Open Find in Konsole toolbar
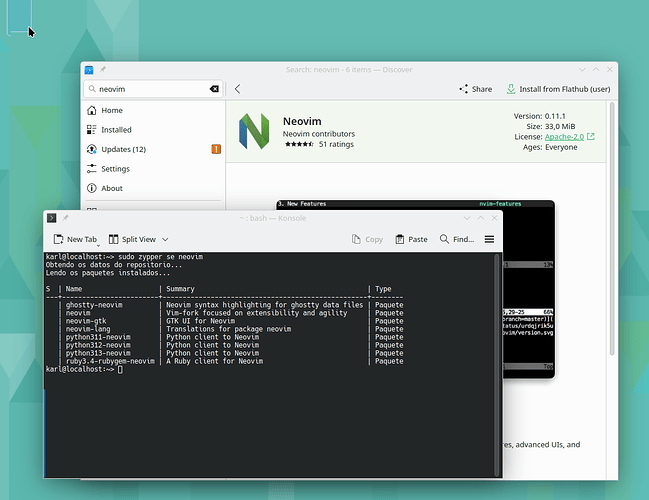The image size is (649, 500). click(x=457, y=239)
